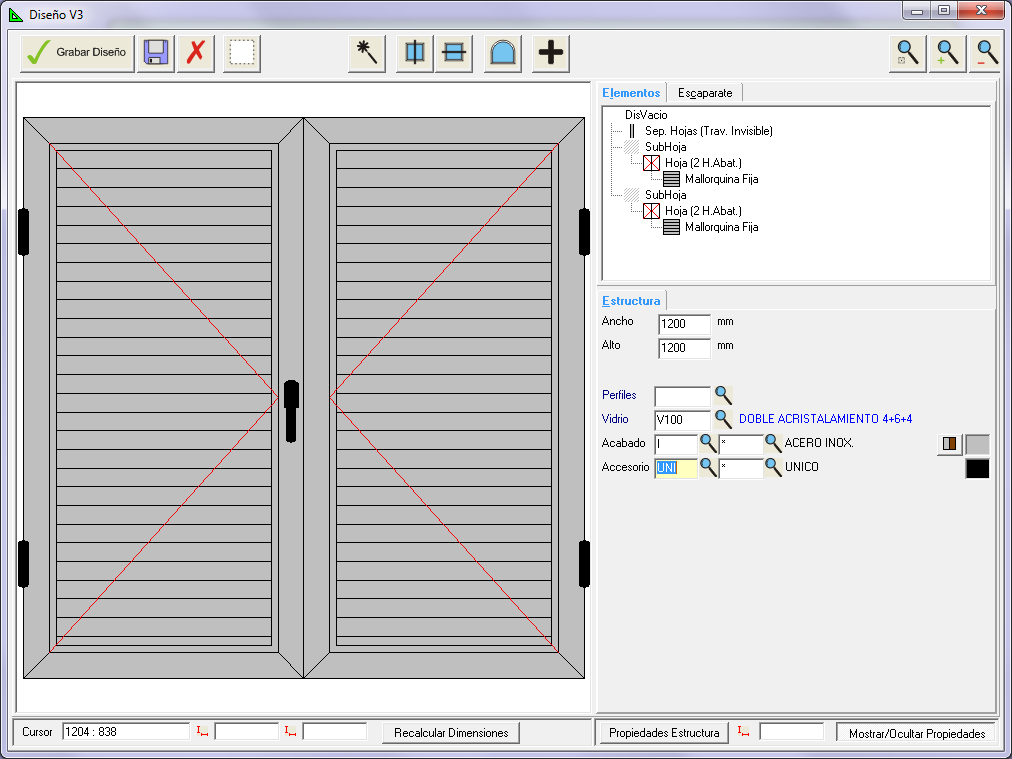The image size is (1012, 759).
Task: Click the black Accesorio color swatch
Action: click(977, 468)
